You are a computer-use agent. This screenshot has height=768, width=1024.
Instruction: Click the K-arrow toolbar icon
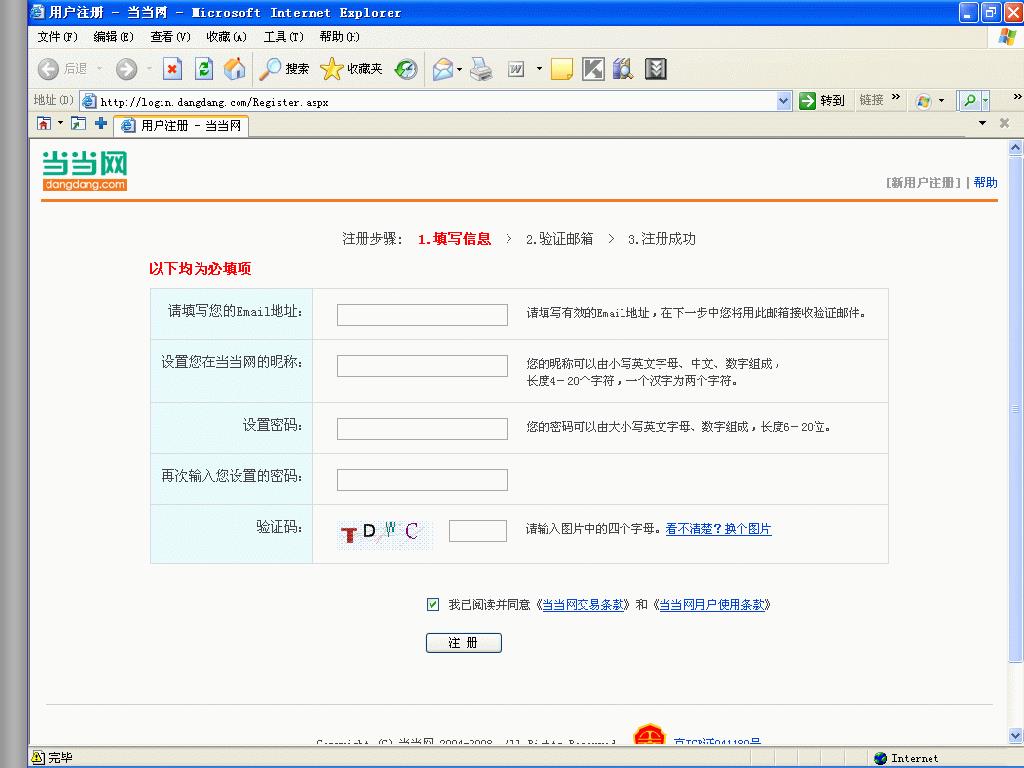coord(593,69)
